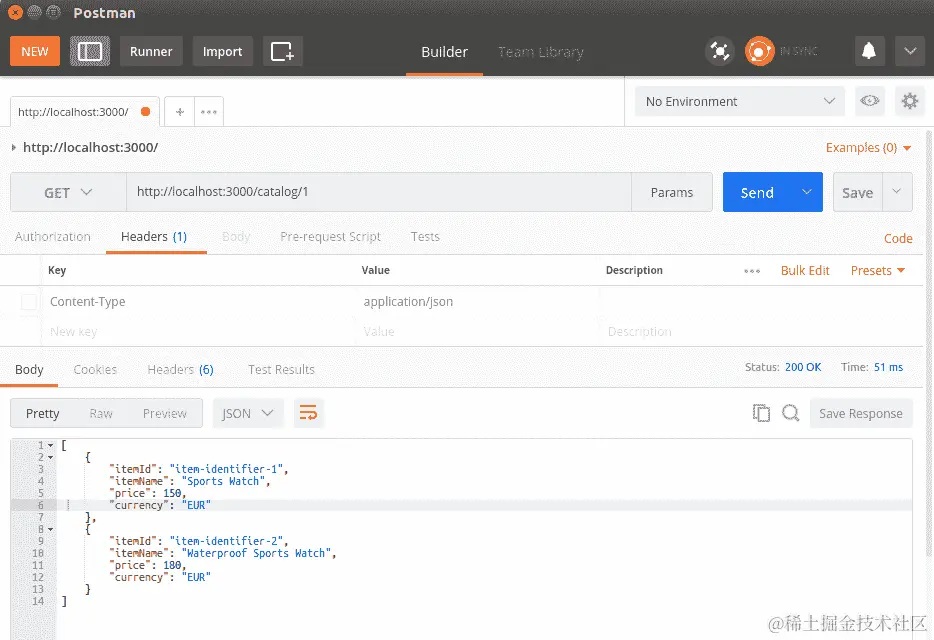Save the request

pos(857,192)
